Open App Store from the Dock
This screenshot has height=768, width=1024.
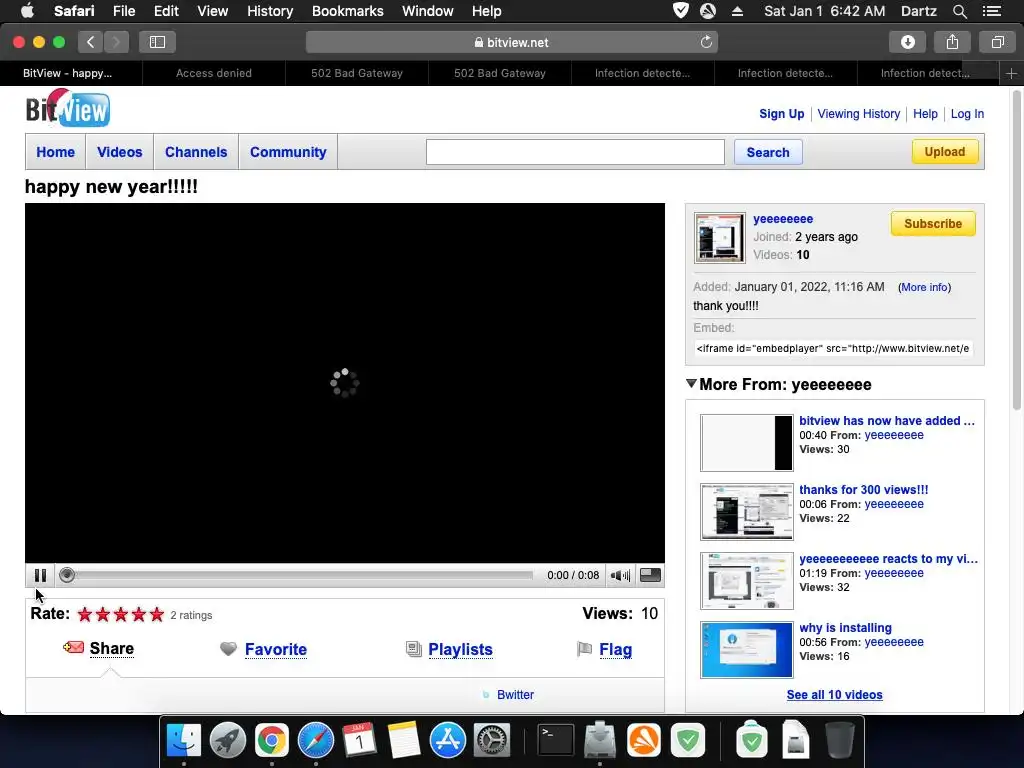[447, 741]
